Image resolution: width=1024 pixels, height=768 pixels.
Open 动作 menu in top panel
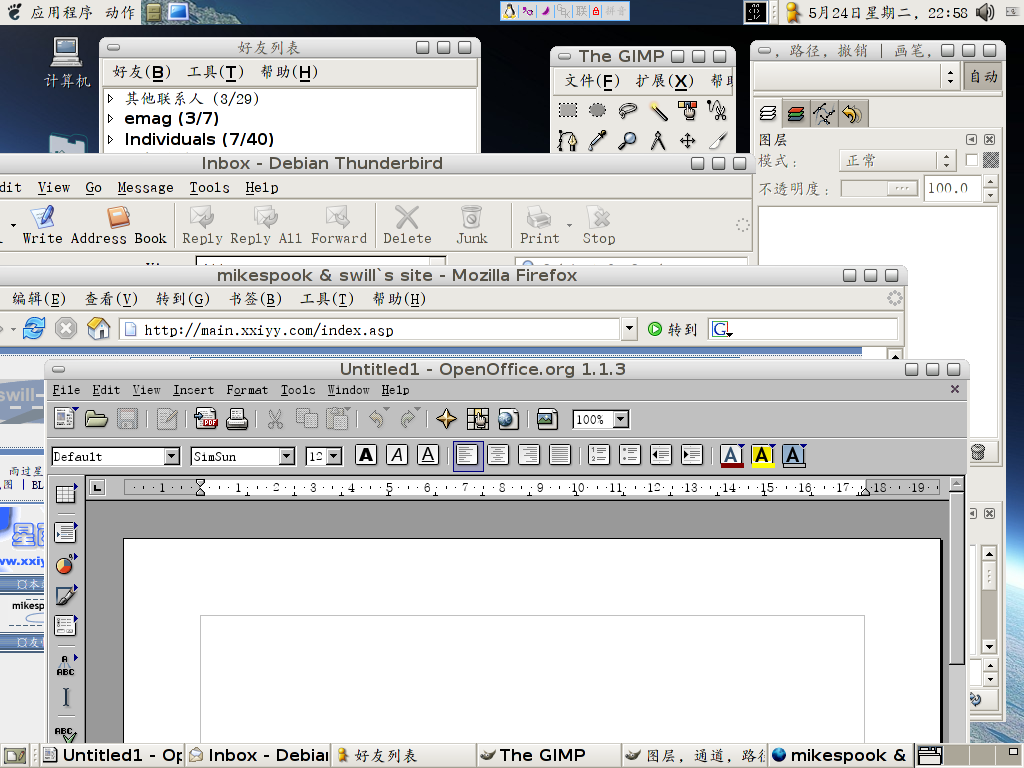pyautogui.click(x=120, y=12)
